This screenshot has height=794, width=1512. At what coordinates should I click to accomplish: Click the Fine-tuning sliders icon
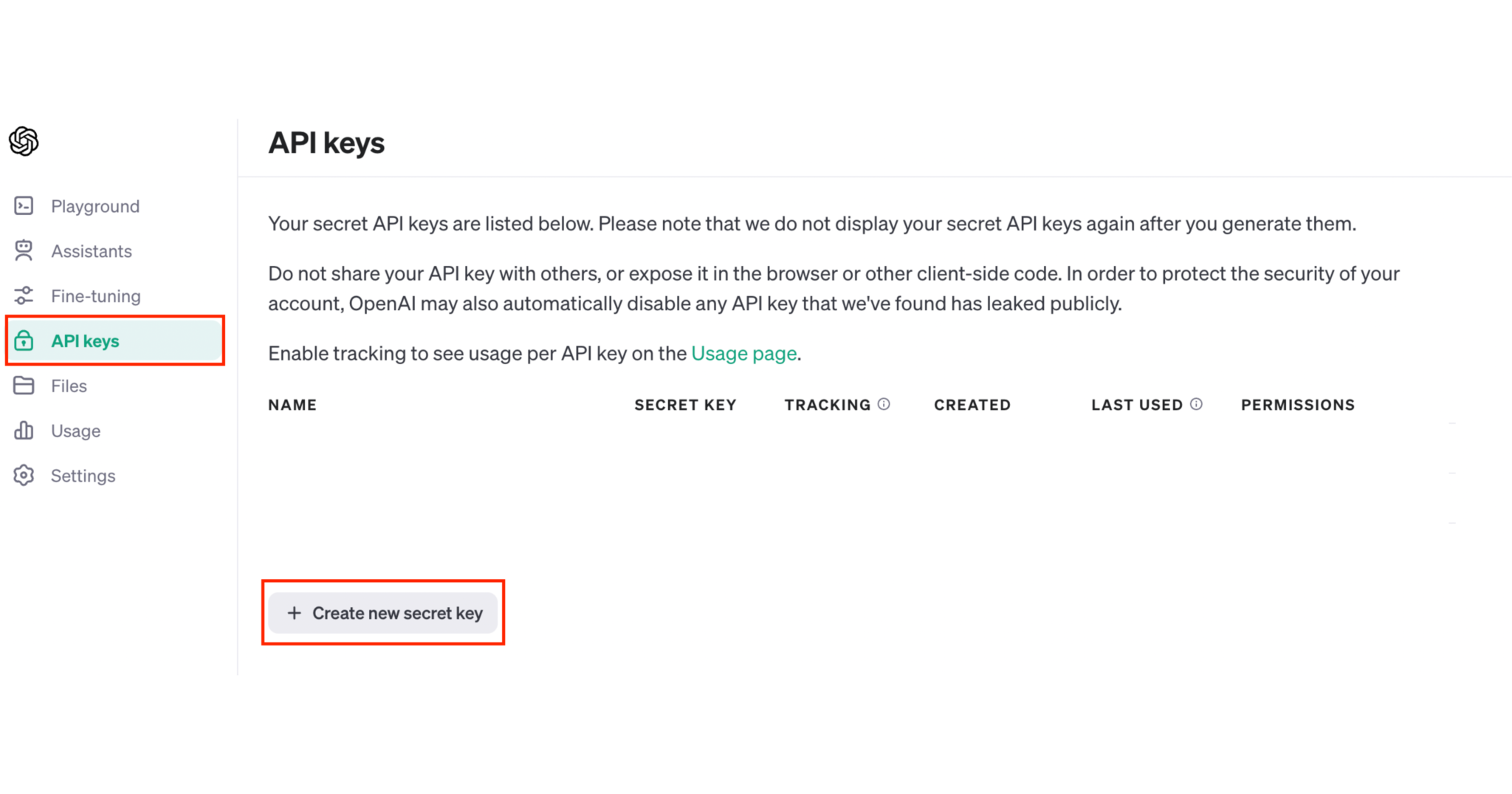point(24,296)
